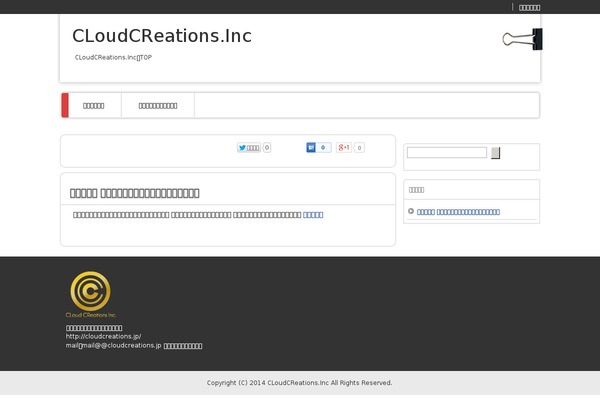Screen dimensions: 600x400
Task: Click the search submit button
Action: tap(496, 153)
